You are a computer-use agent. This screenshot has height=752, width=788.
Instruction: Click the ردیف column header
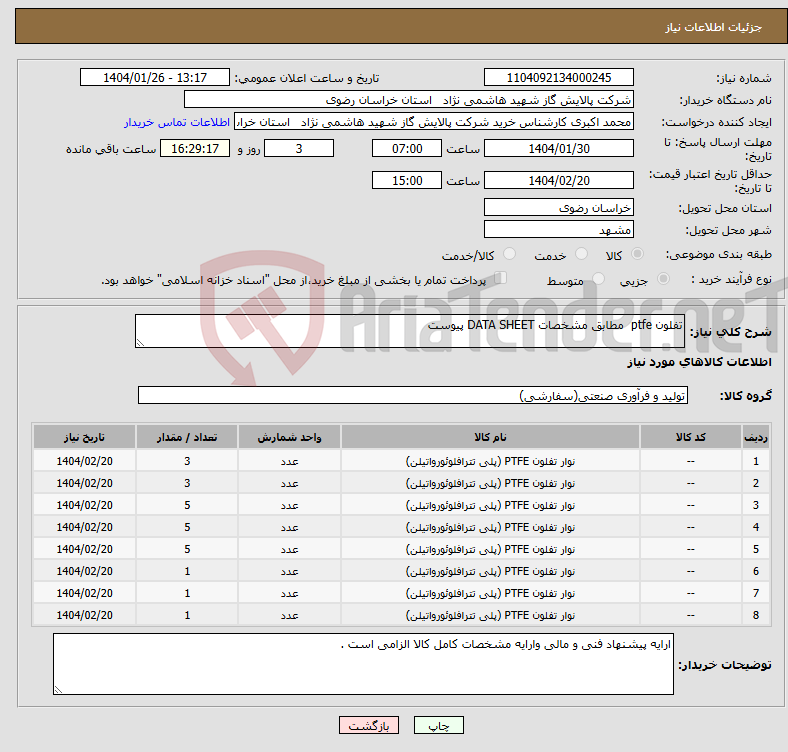[x=756, y=437]
